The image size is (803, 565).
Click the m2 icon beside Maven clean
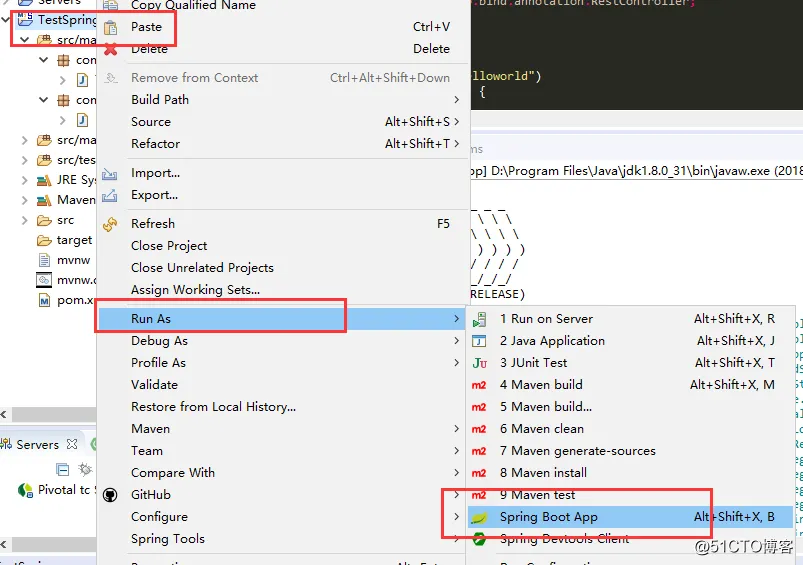click(479, 429)
